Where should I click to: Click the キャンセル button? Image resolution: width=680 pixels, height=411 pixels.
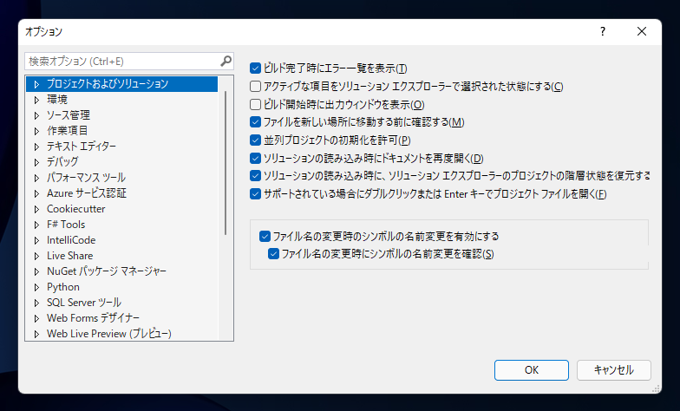pos(614,370)
